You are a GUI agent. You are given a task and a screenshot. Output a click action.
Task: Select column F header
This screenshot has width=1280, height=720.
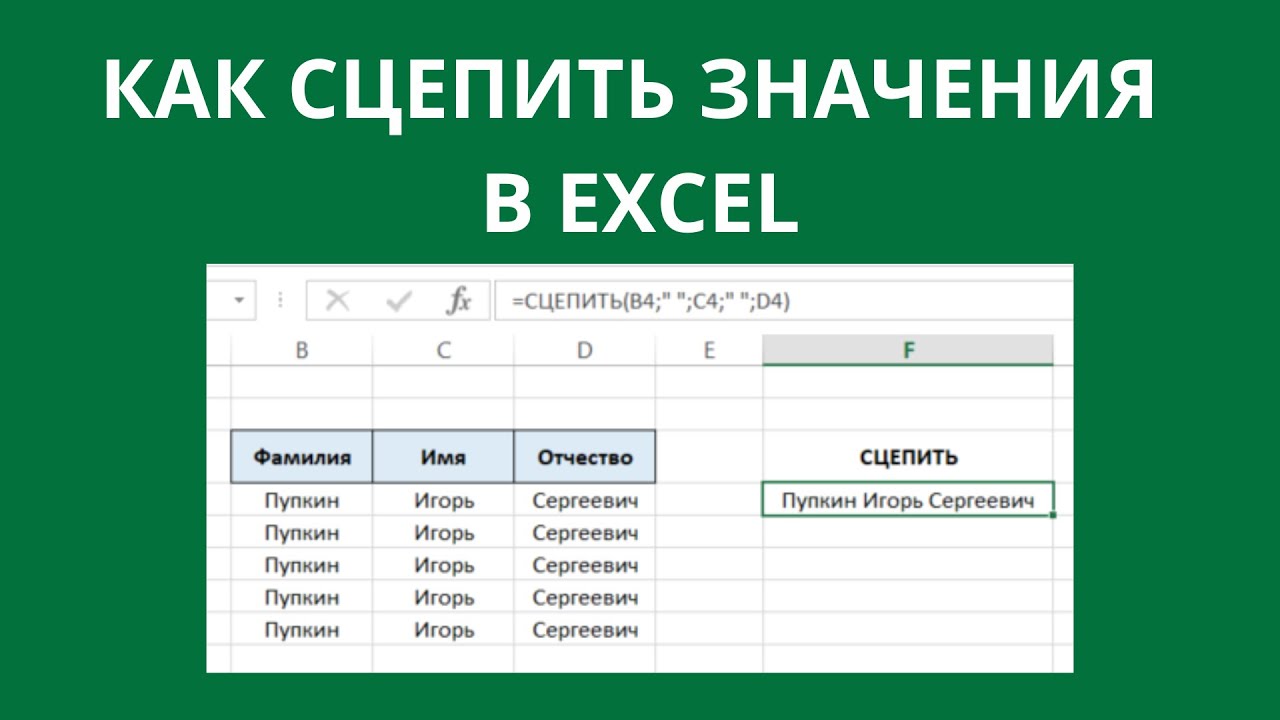point(908,350)
